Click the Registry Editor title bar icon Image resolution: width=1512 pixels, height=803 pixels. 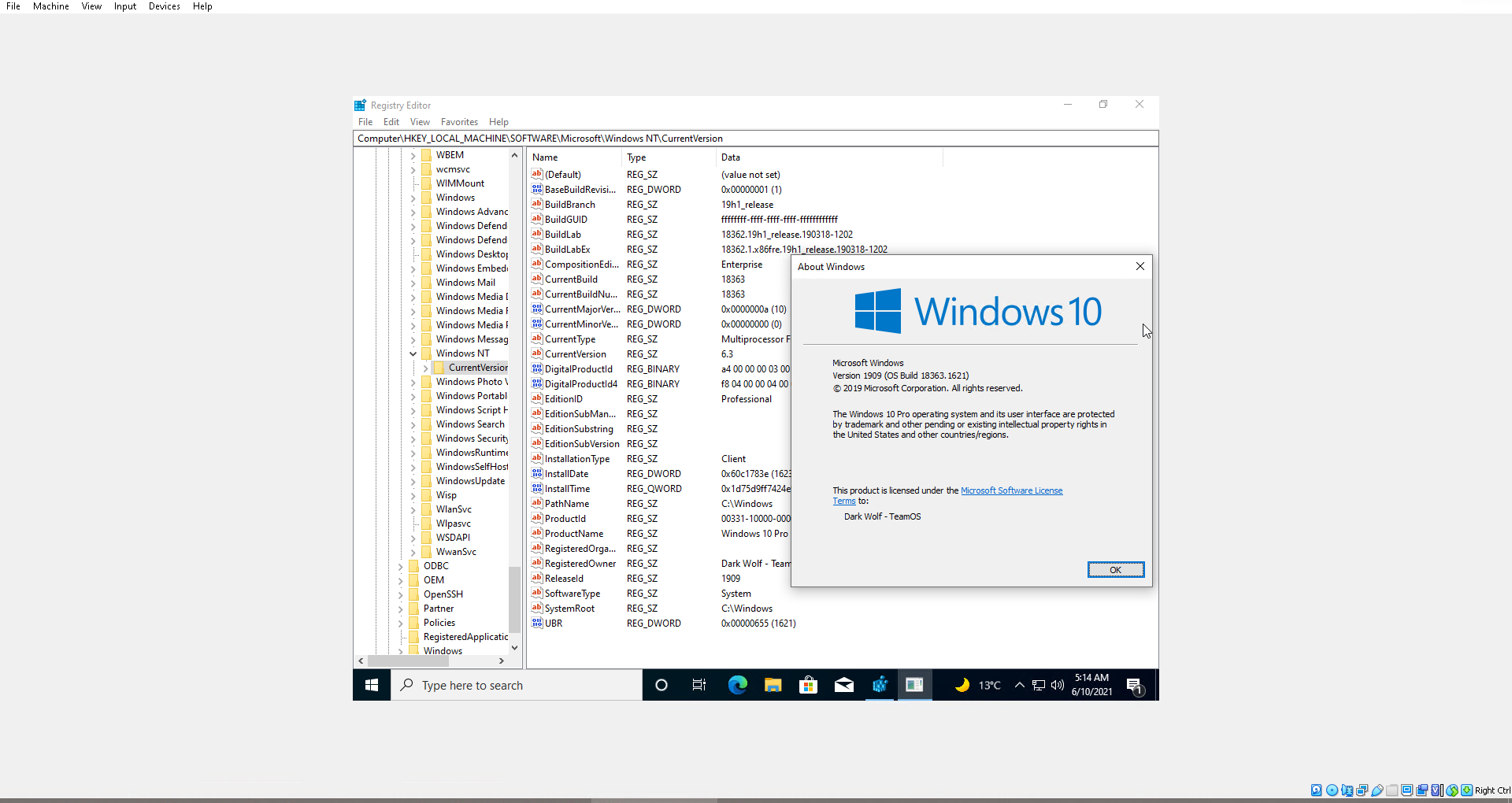pyautogui.click(x=361, y=105)
